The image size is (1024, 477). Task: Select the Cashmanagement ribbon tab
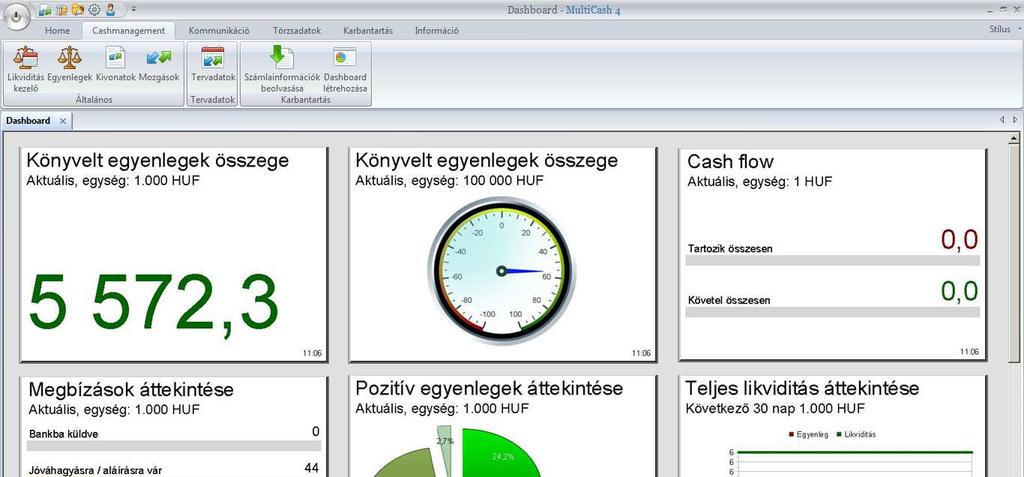pos(128,31)
